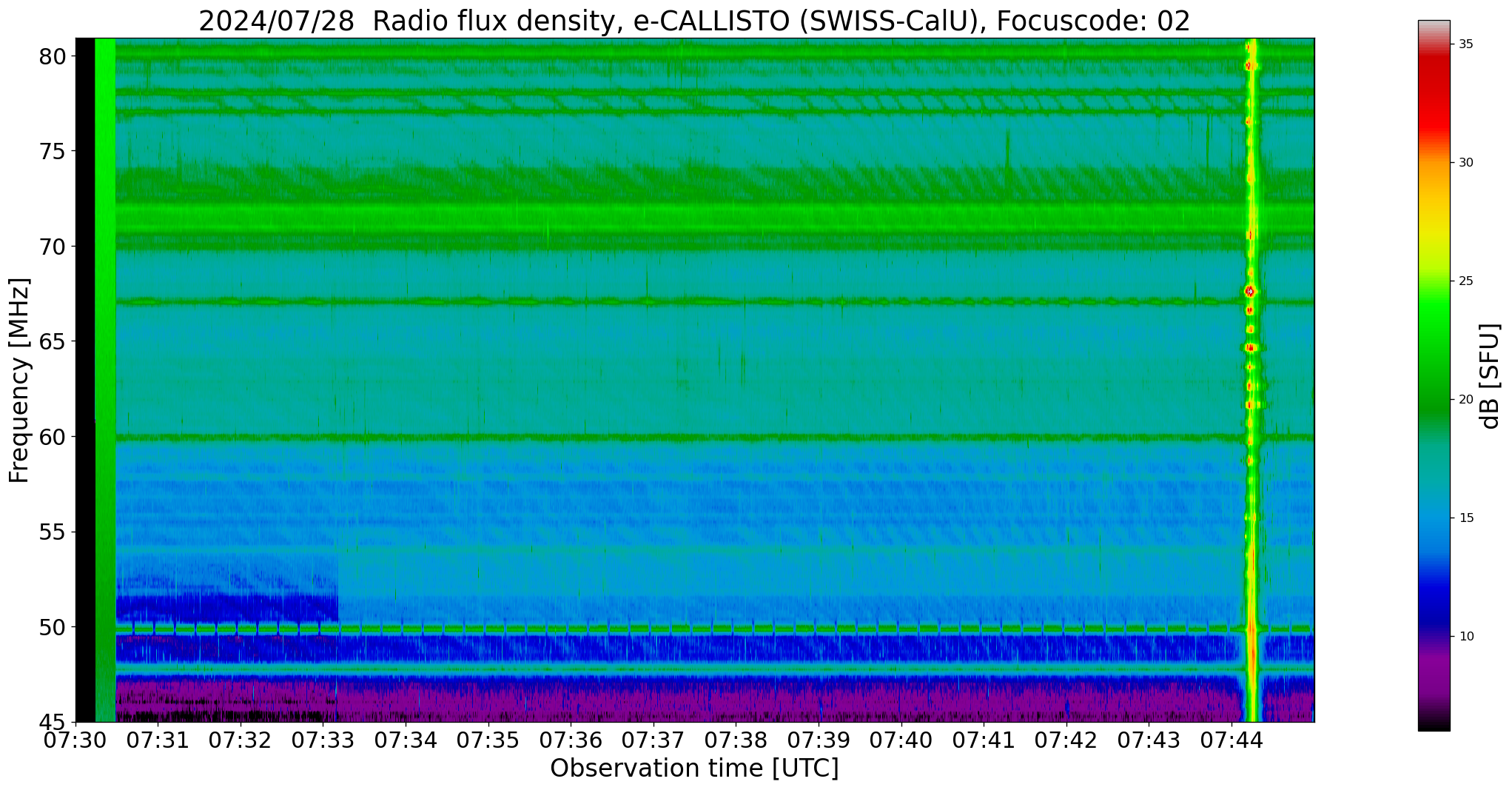Click the colorbar tick label 20
This screenshot has height=790, width=1512.
1465,400
